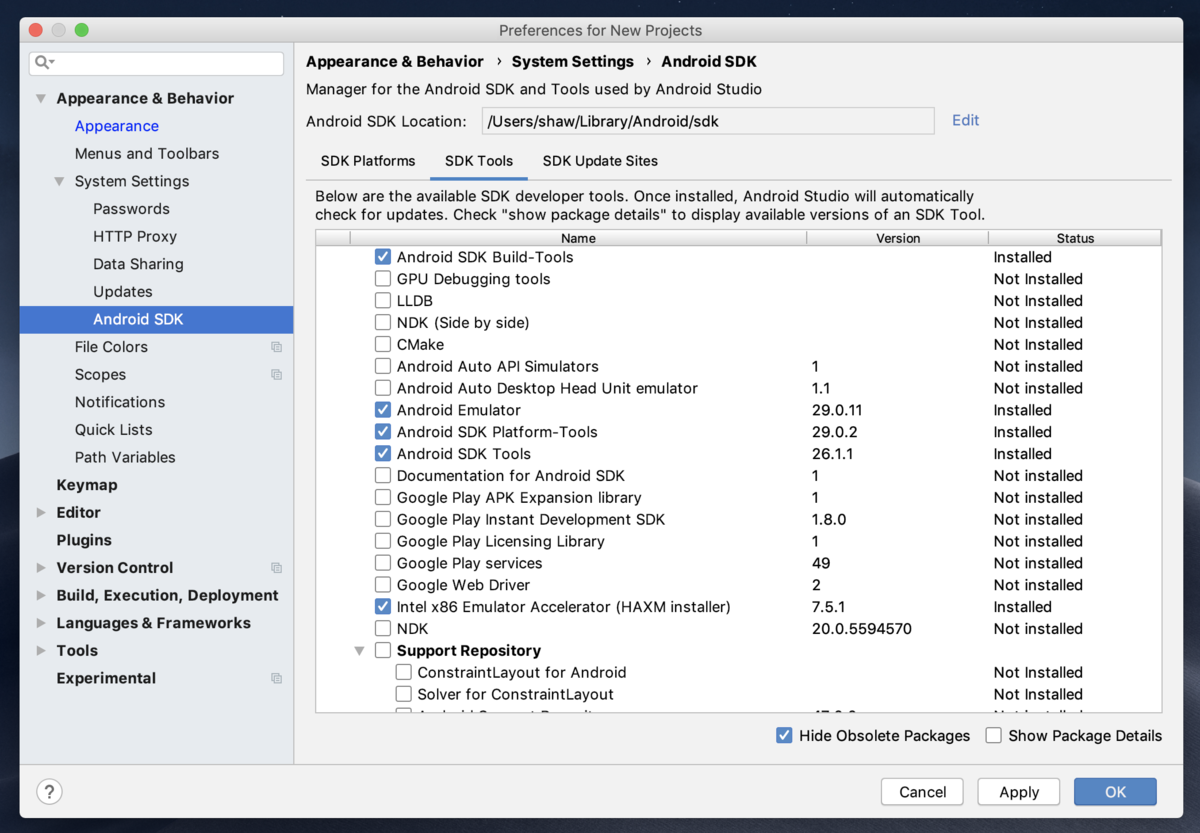Uncheck Android Emulator in the tools list
Screen dimensions: 1200x833
[x=382, y=410]
